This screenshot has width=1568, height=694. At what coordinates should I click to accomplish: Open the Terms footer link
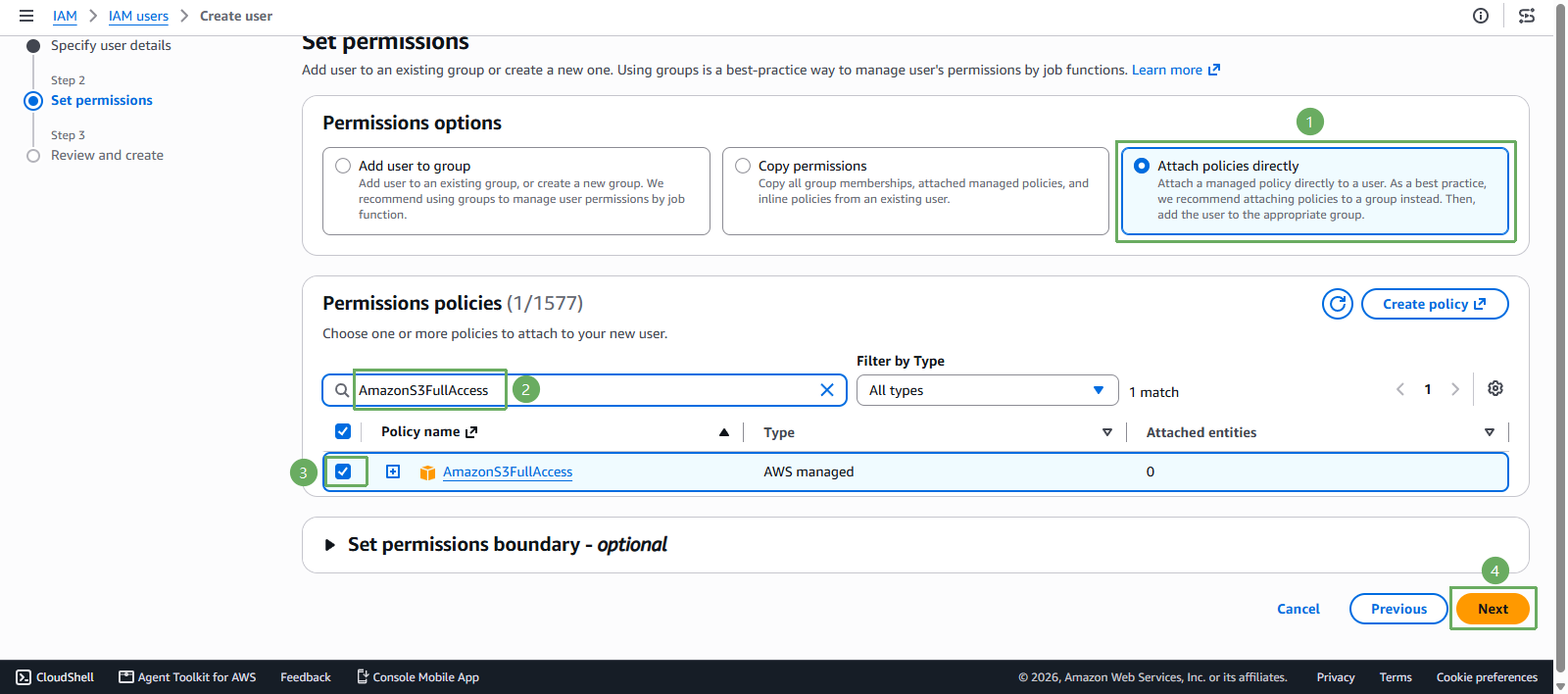[x=1396, y=677]
